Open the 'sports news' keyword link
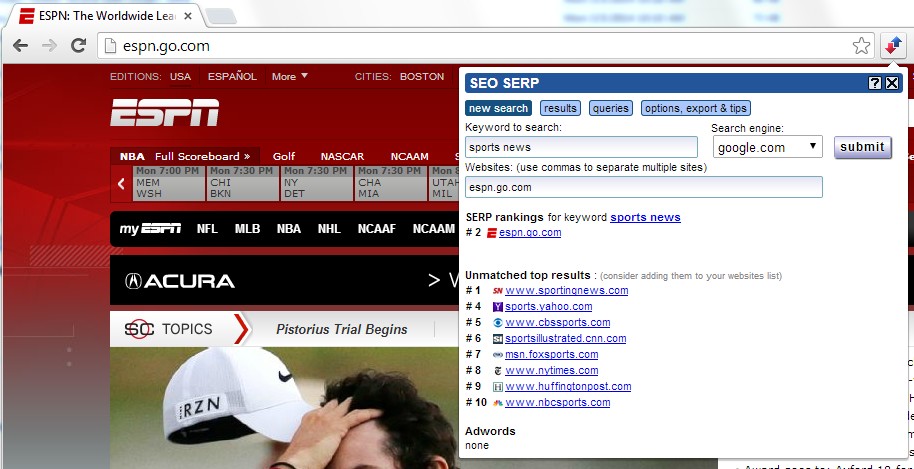Image resolution: width=914 pixels, height=469 pixels. click(645, 217)
